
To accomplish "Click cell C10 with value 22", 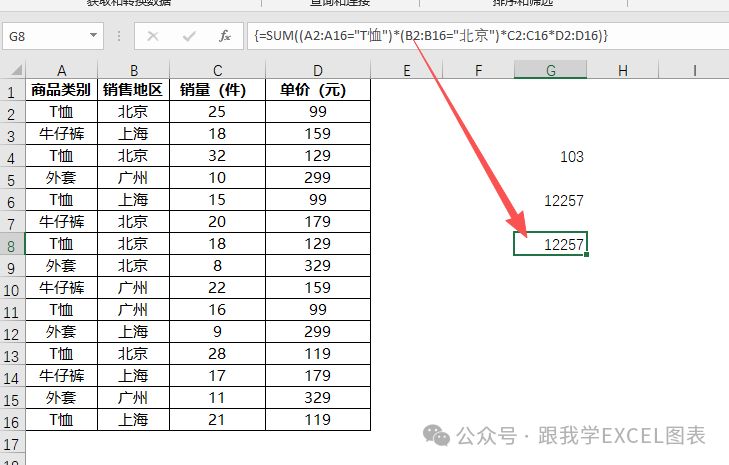I will (x=218, y=288).
